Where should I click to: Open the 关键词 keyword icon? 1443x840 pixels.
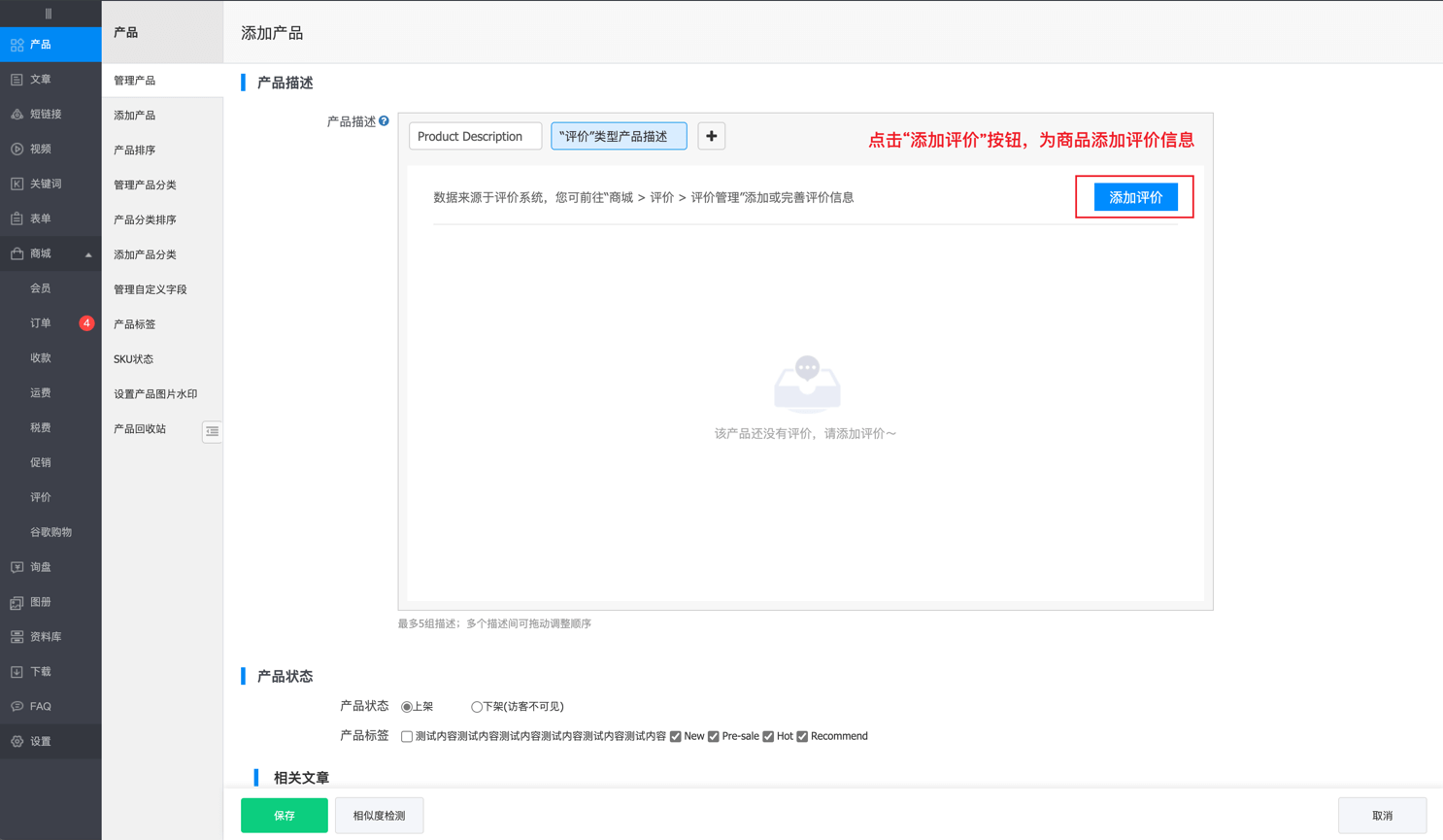click(17, 184)
